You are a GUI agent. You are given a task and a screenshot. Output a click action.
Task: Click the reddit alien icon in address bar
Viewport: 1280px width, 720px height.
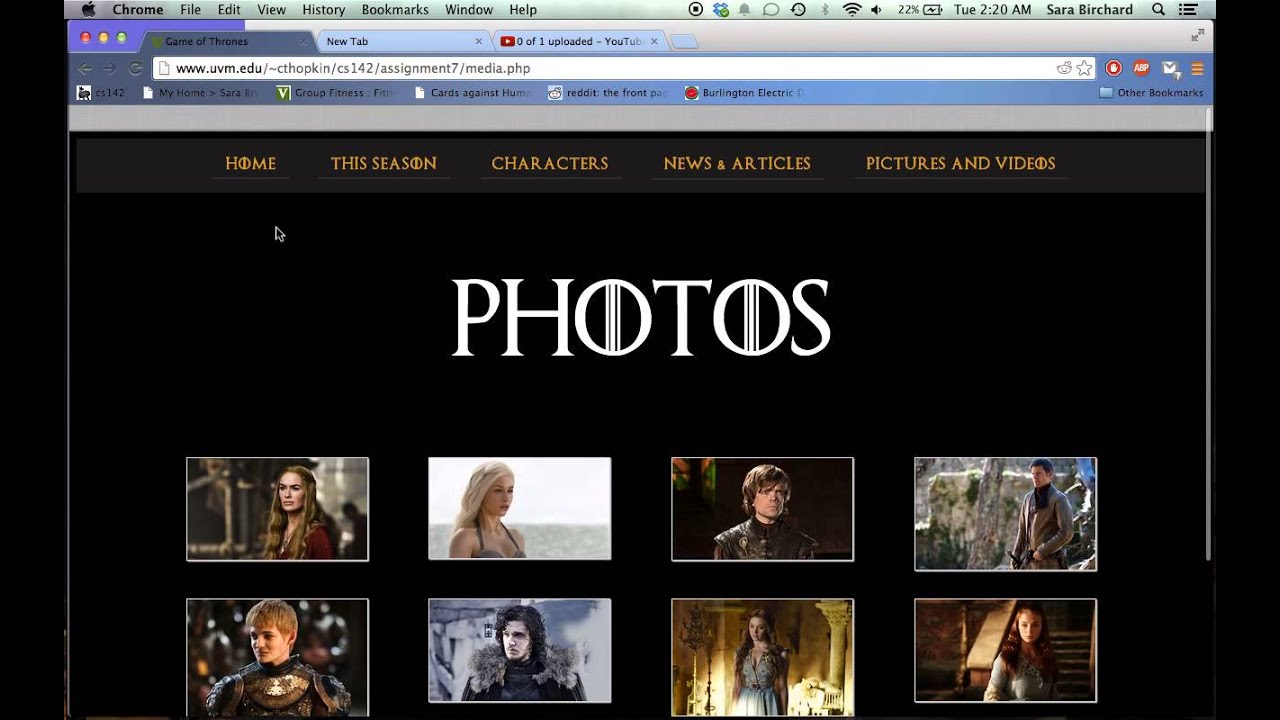1064,68
